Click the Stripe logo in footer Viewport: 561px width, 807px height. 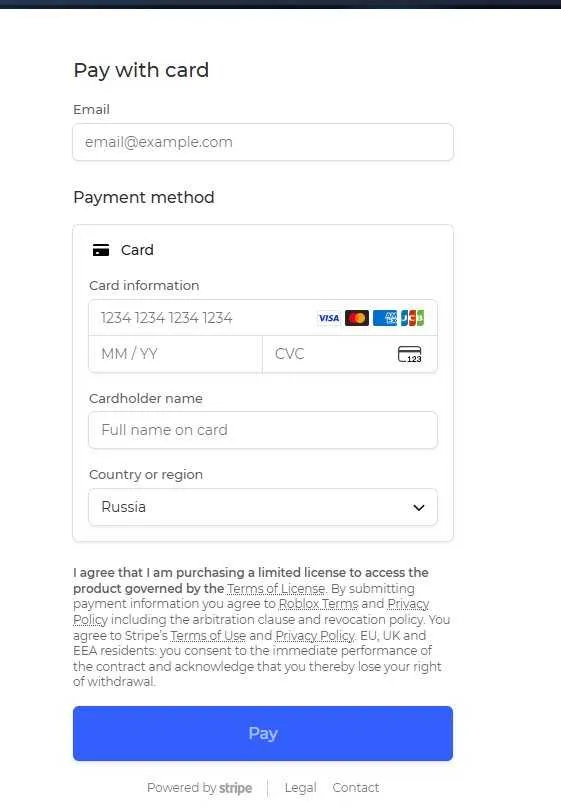point(236,788)
